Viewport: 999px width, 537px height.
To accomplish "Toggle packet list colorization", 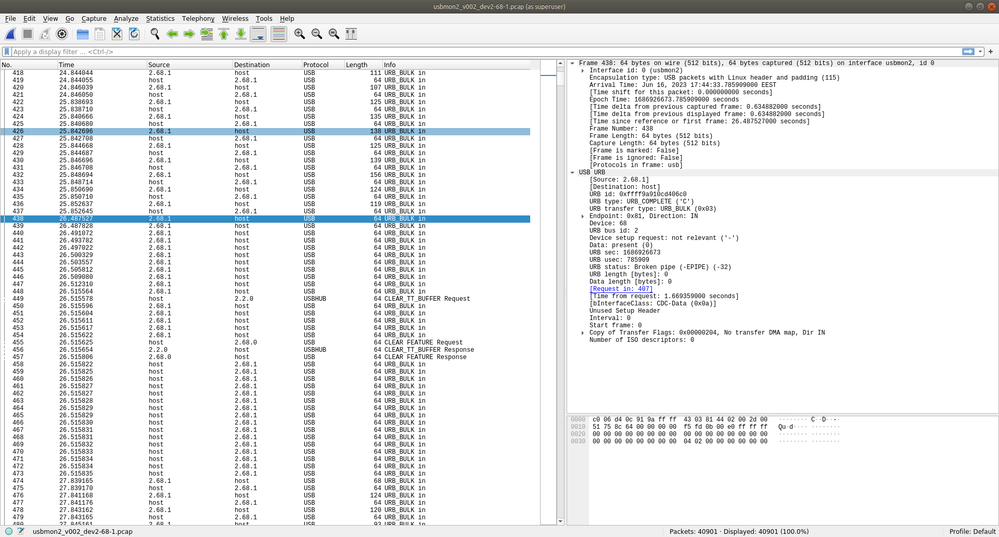I will point(278,34).
